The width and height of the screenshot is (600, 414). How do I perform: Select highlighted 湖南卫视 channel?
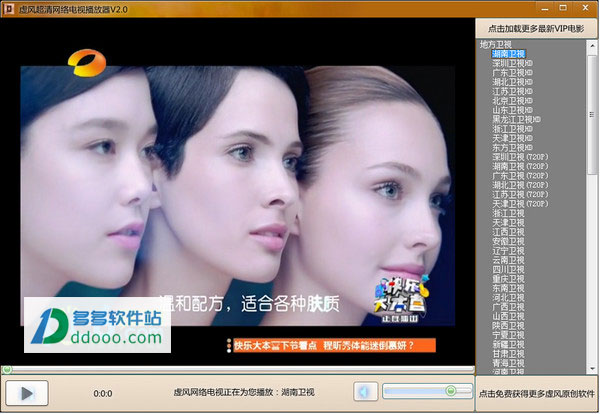point(509,54)
